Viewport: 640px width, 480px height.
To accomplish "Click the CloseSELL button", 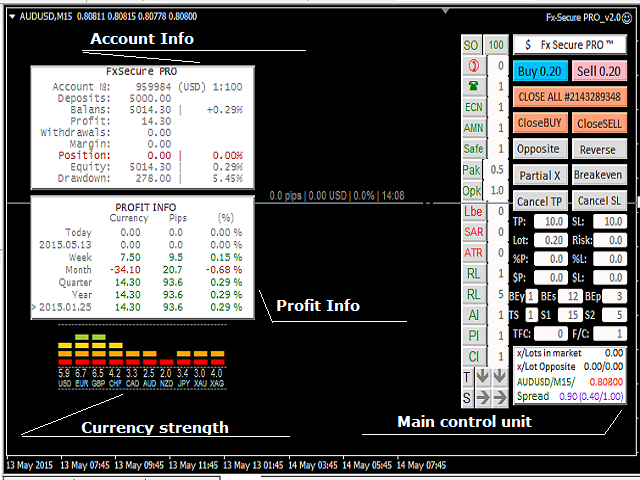I will pyautogui.click(x=599, y=123).
